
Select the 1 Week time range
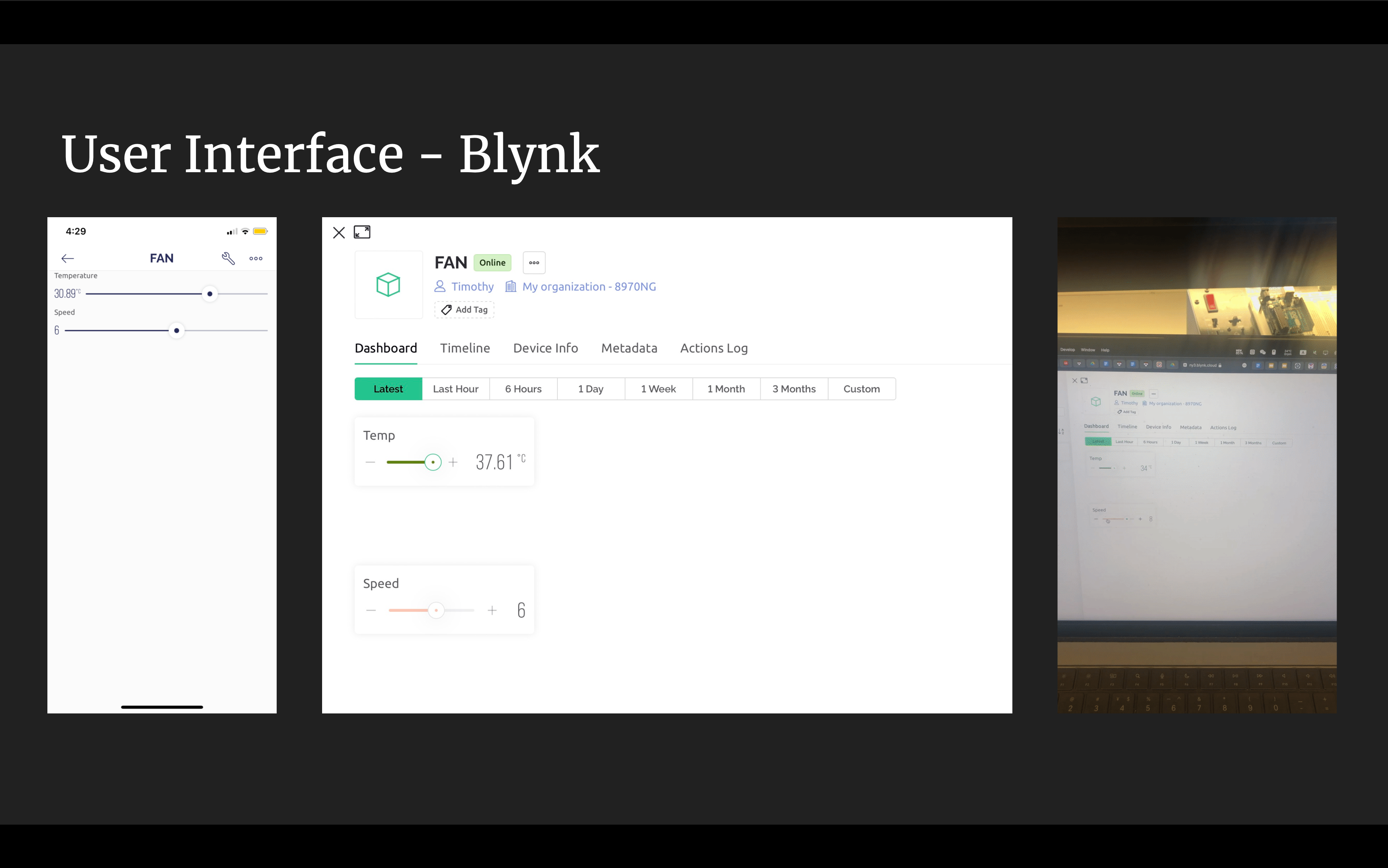point(658,389)
